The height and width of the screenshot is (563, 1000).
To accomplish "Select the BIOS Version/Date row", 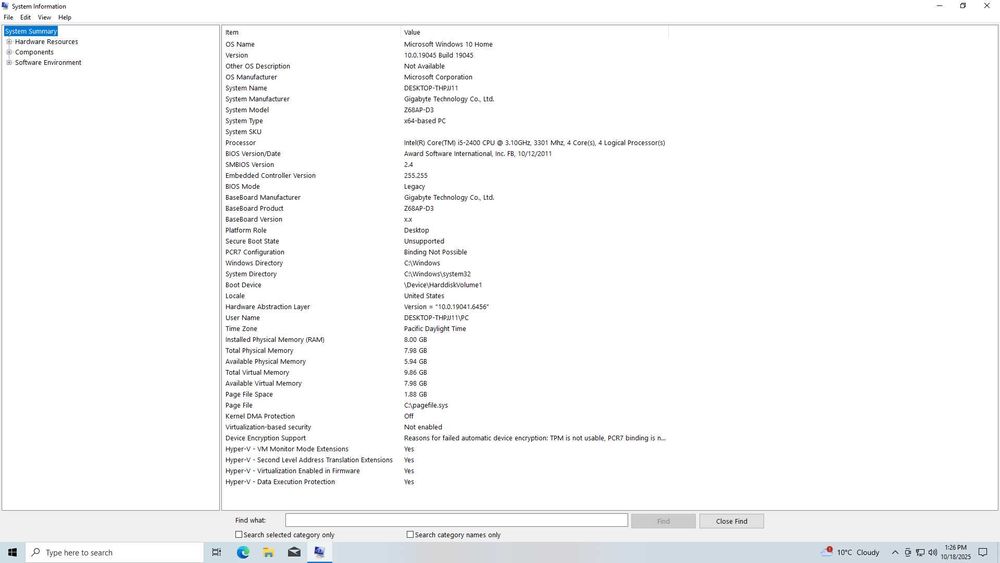I will click(x=445, y=154).
